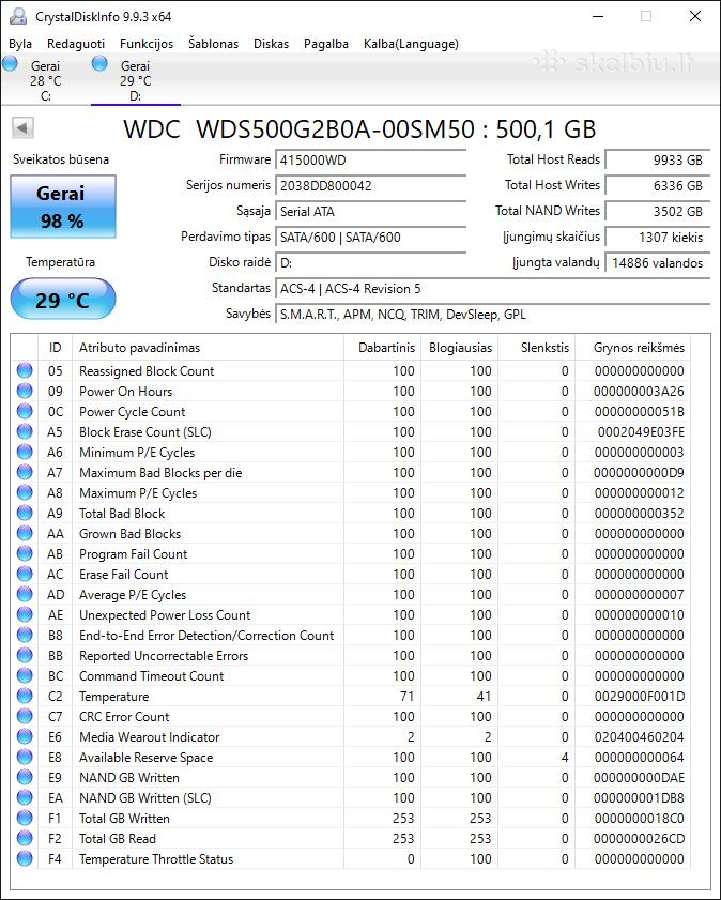Screen dimensions: 721x900
Task: Click the Total NAND Writes value 3502 GB
Action: pyautogui.click(x=657, y=211)
